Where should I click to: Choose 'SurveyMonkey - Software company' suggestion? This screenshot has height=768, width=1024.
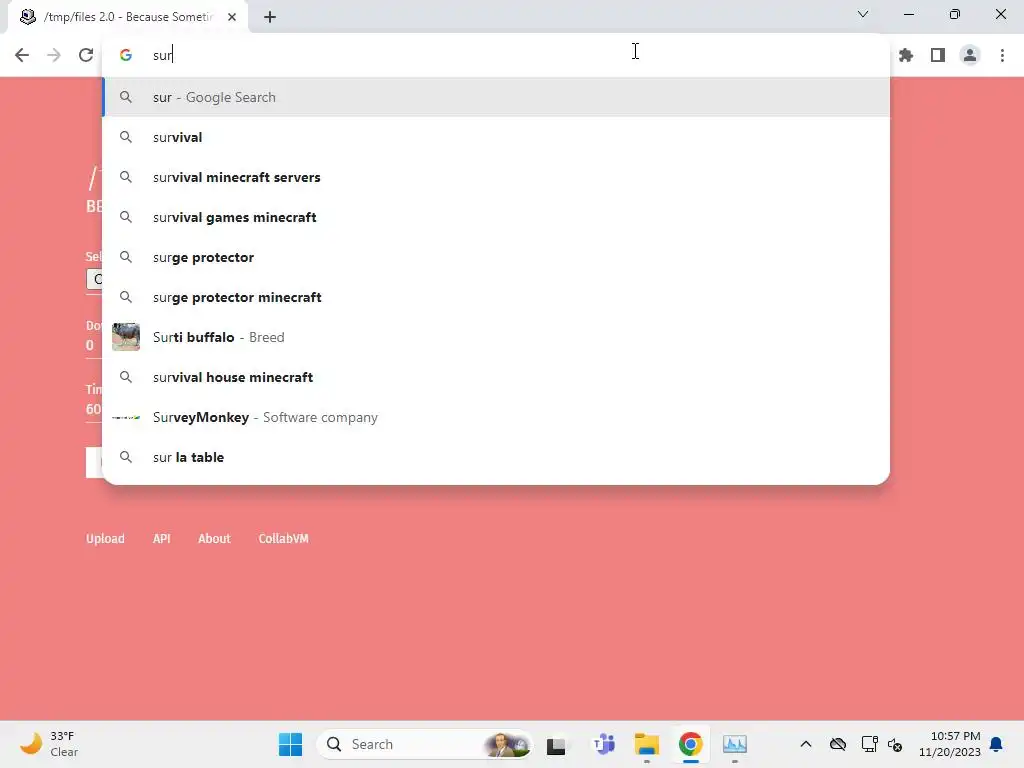click(496, 417)
